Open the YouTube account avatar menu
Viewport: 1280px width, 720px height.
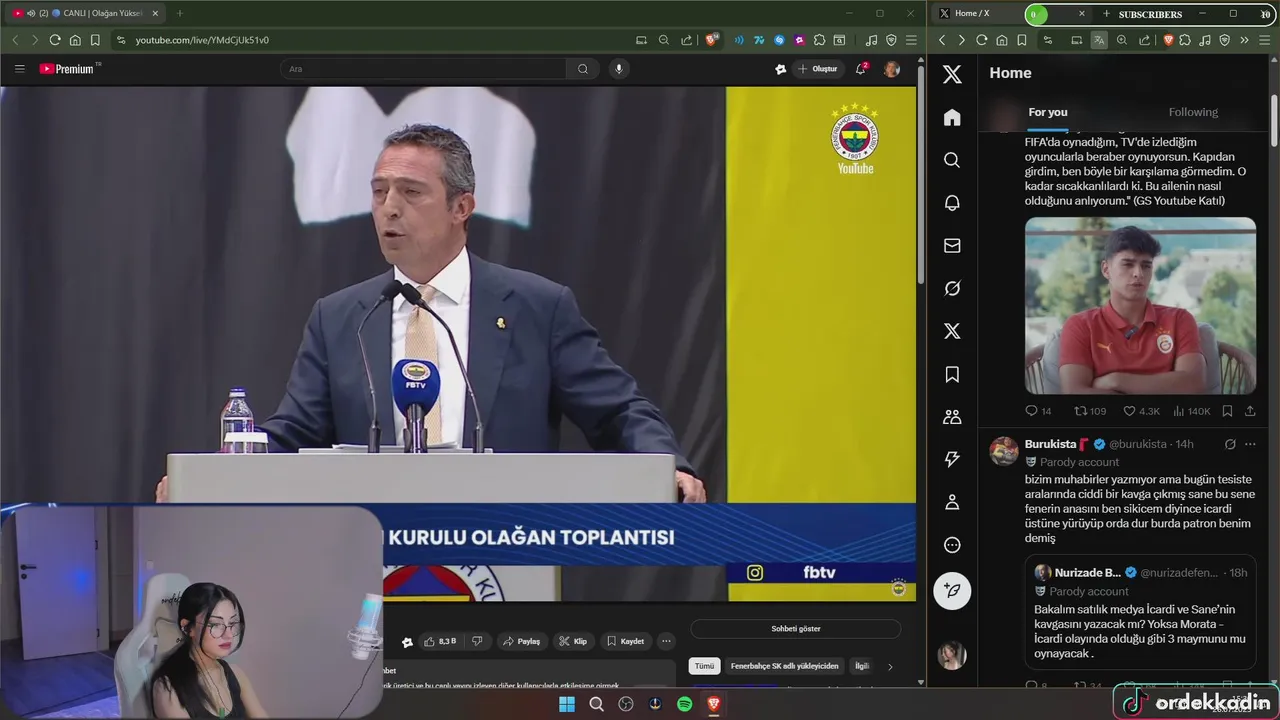892,69
